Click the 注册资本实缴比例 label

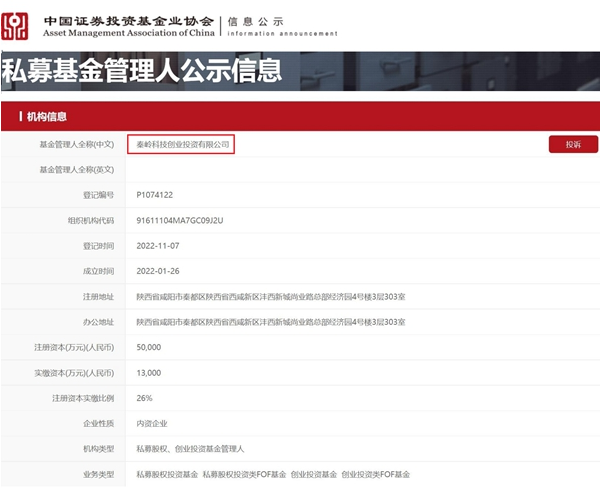83,398
